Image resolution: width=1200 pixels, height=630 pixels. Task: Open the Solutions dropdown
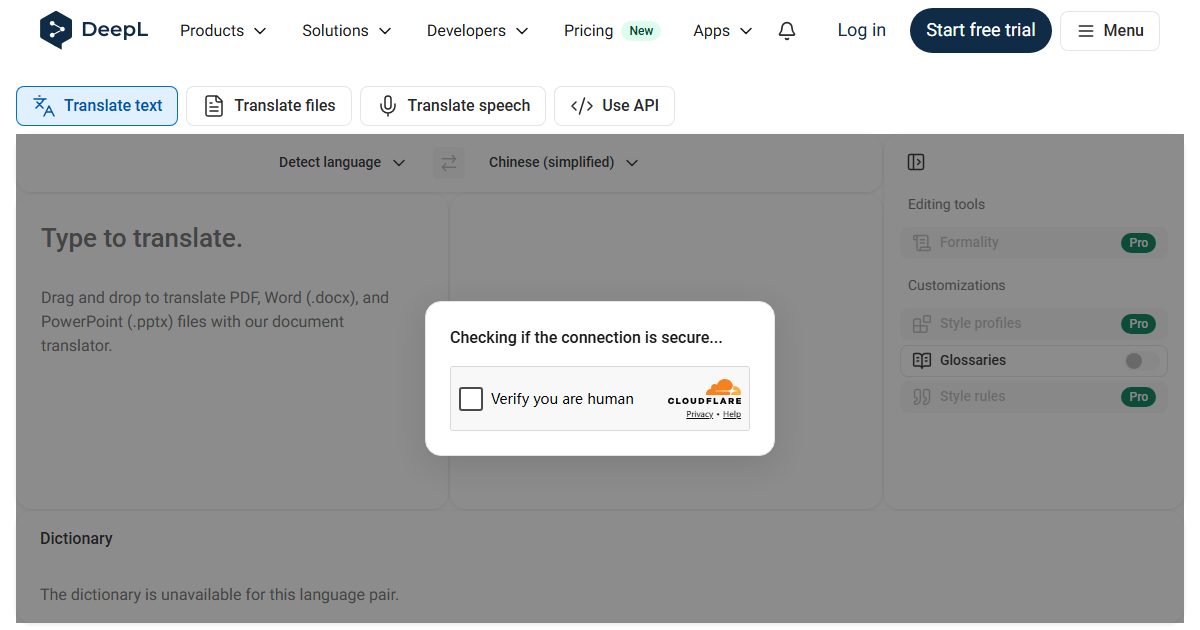[347, 31]
